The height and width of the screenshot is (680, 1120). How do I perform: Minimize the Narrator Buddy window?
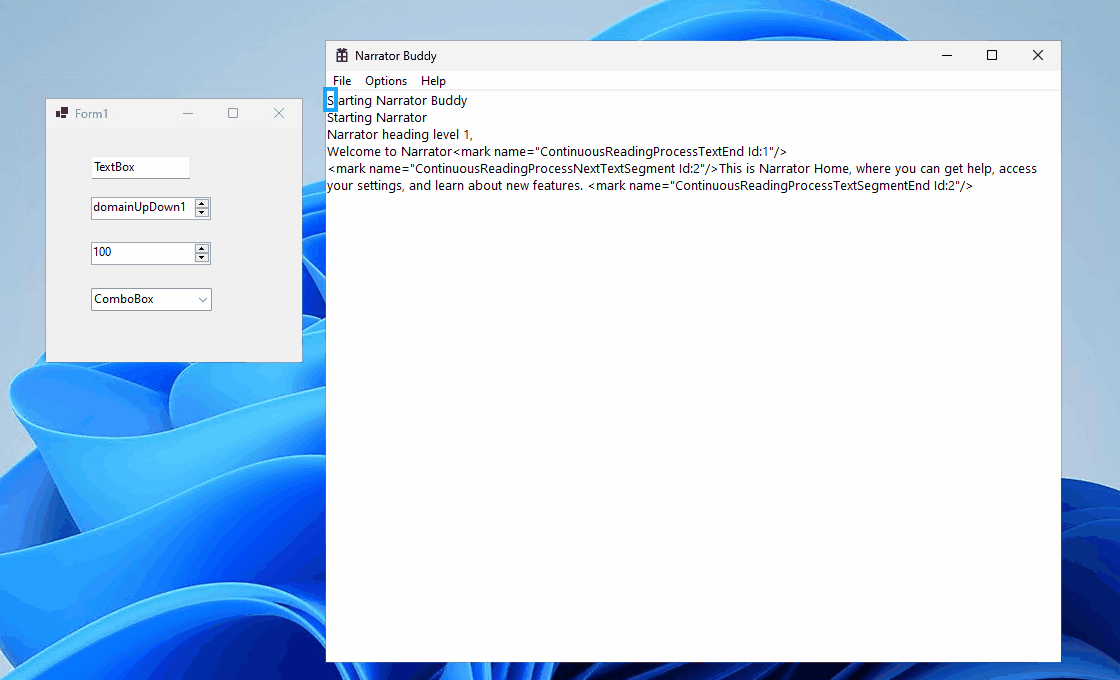pos(947,56)
